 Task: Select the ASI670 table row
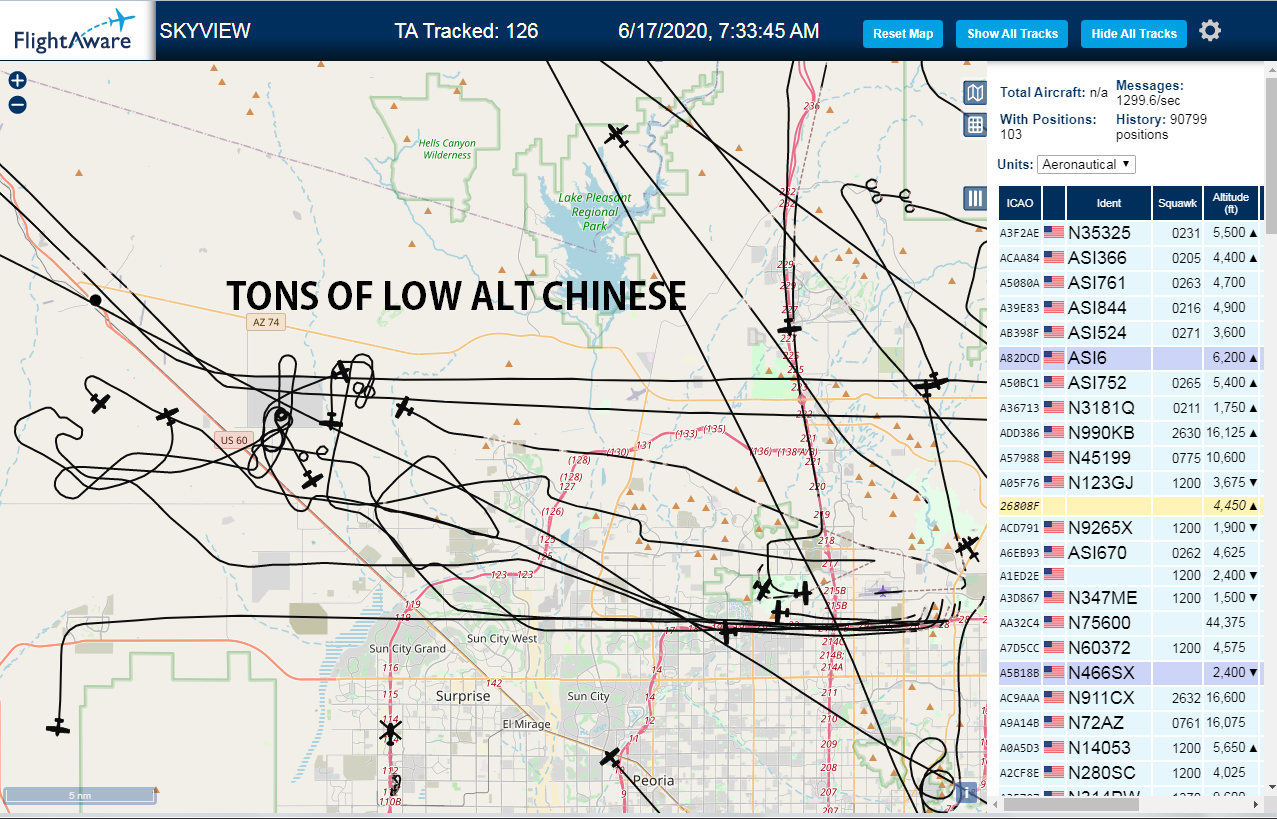[1130, 552]
